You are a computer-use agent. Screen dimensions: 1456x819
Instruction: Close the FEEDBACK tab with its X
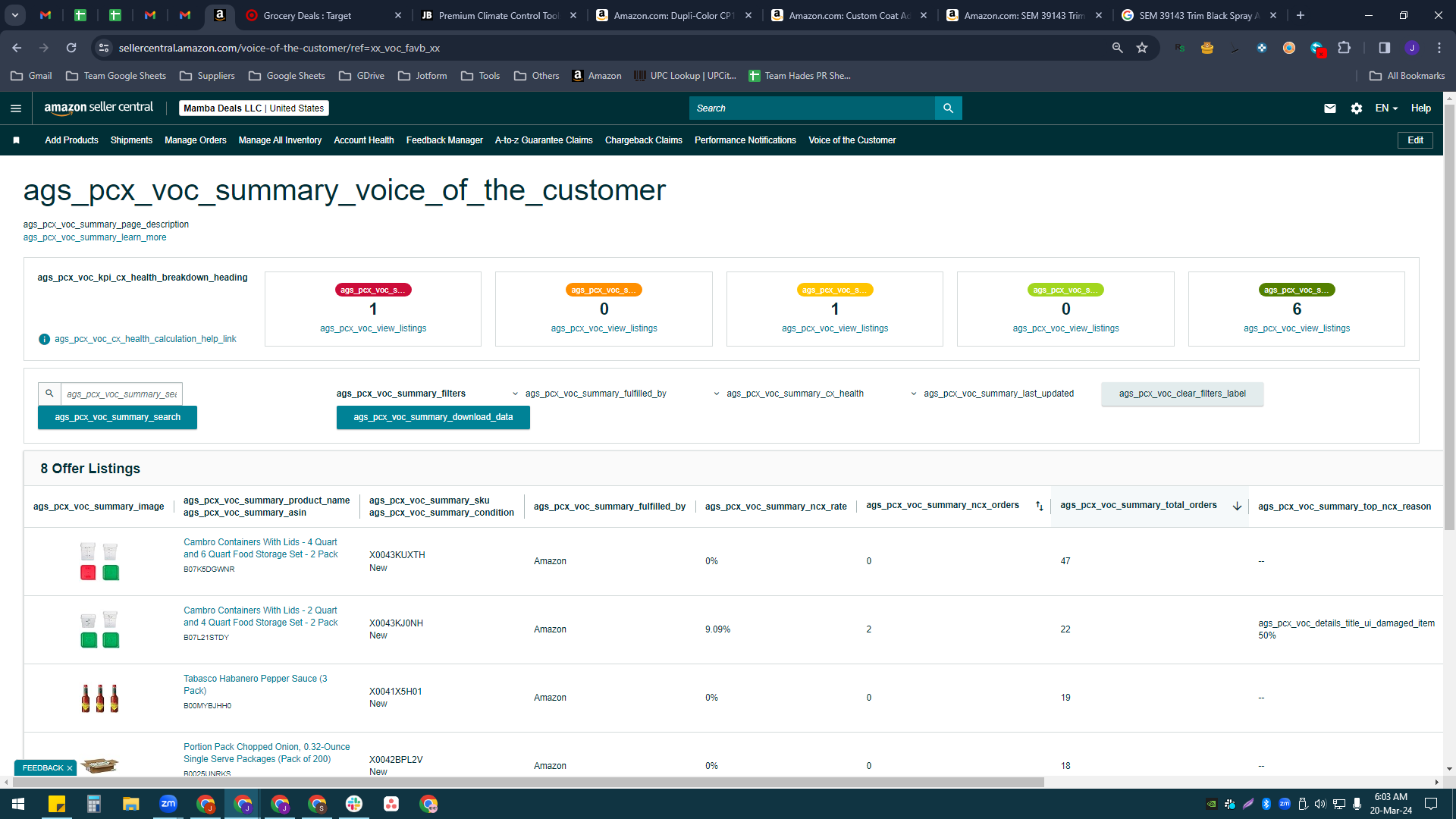pos(70,768)
